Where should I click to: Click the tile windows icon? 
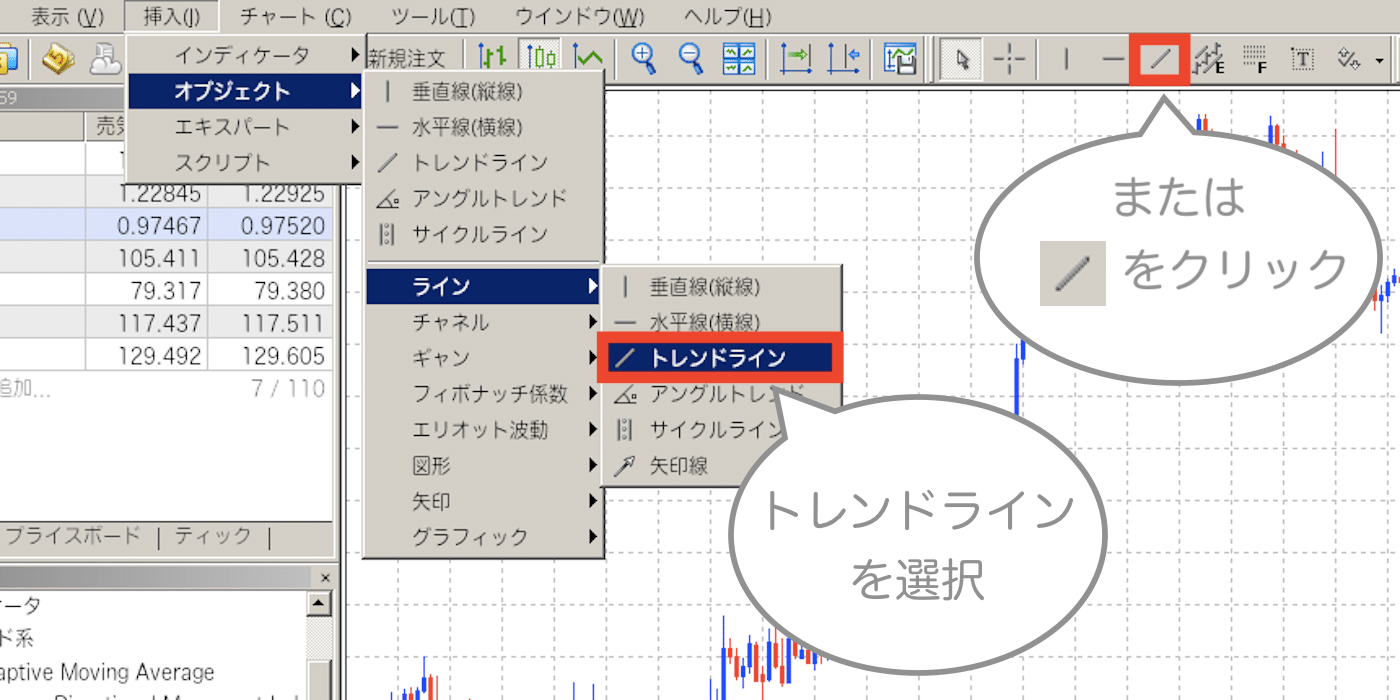coord(739,59)
